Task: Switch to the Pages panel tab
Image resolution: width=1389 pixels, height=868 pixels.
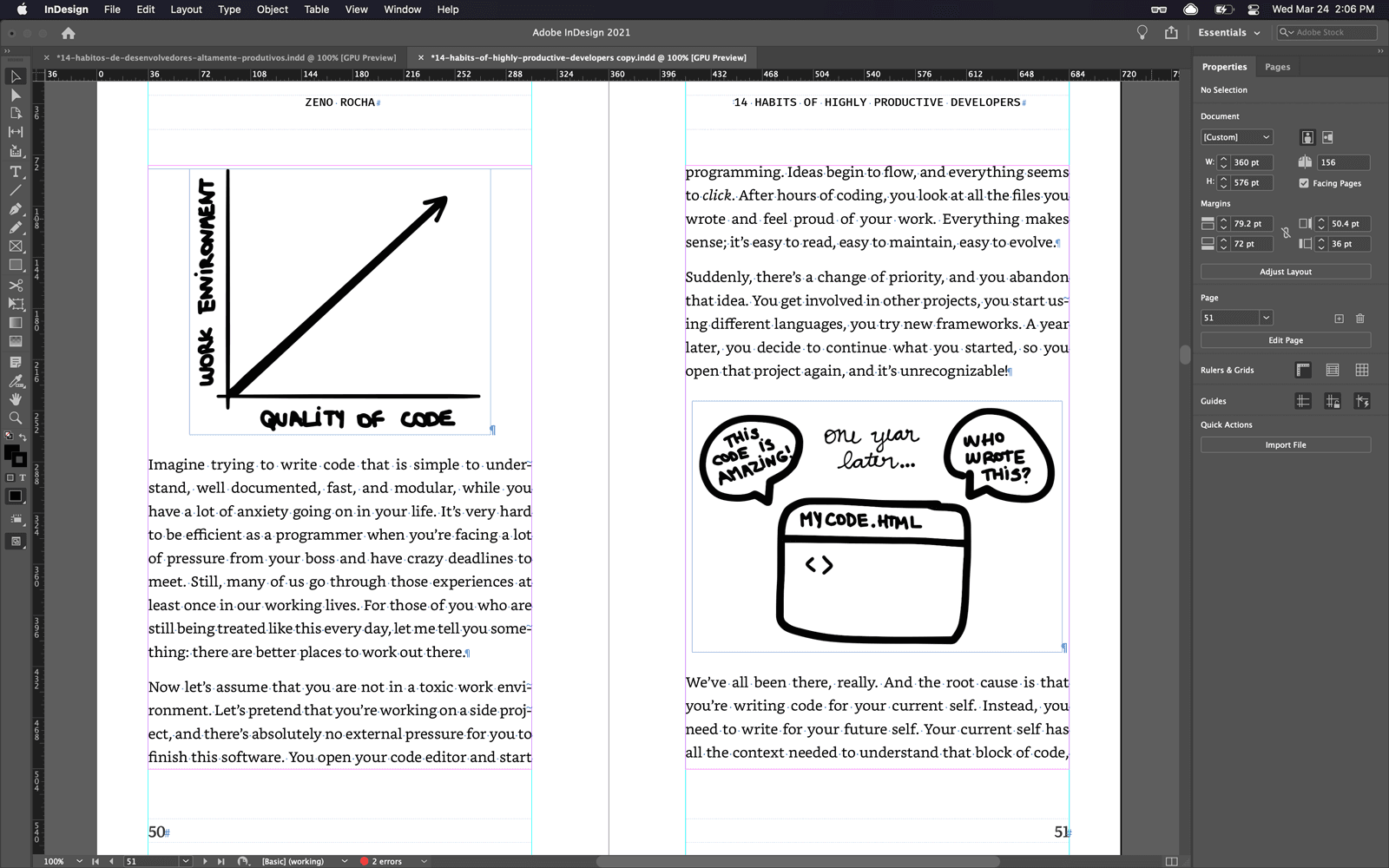Action: tap(1276, 66)
